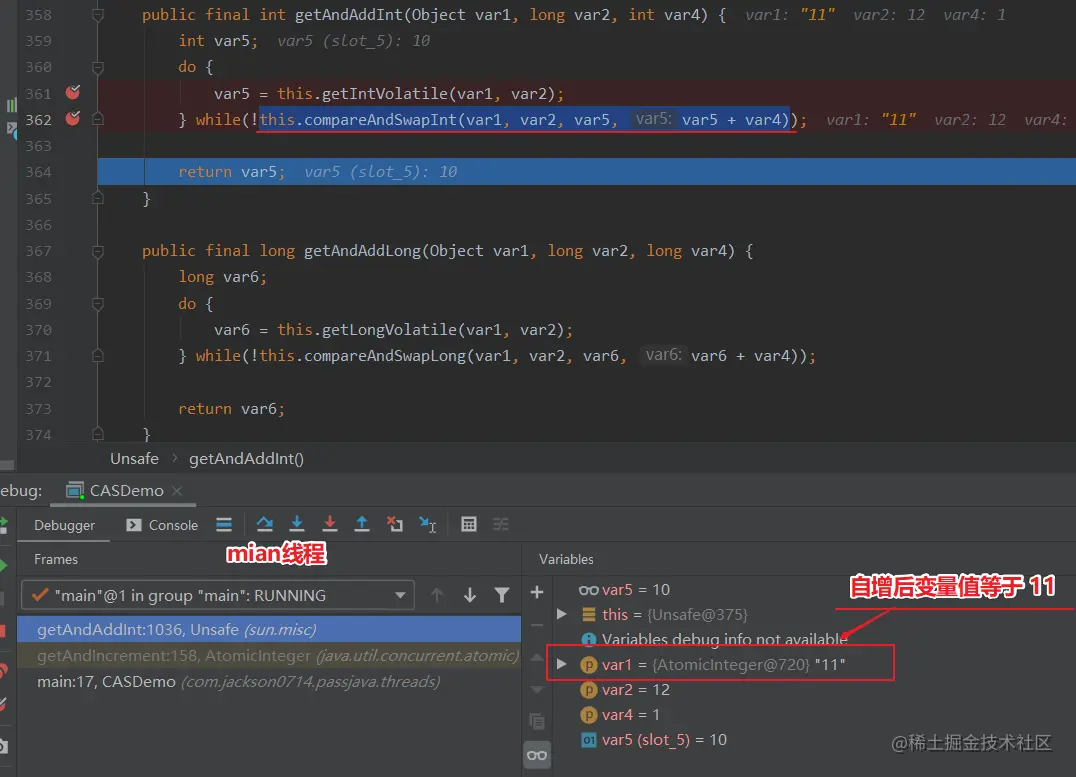Click the slot icon beside var5 (slot_5)
Screen dimensions: 1076x777
(589, 740)
